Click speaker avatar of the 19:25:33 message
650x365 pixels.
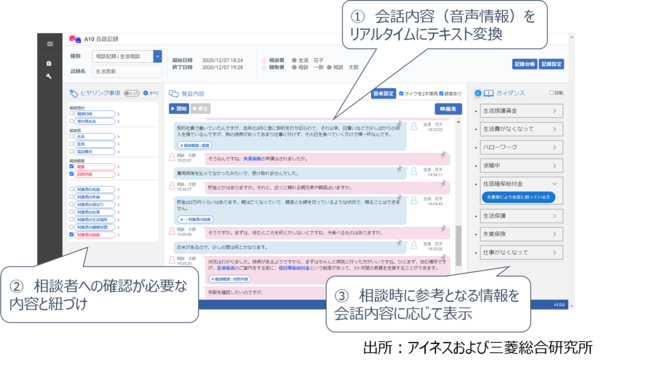(172, 260)
